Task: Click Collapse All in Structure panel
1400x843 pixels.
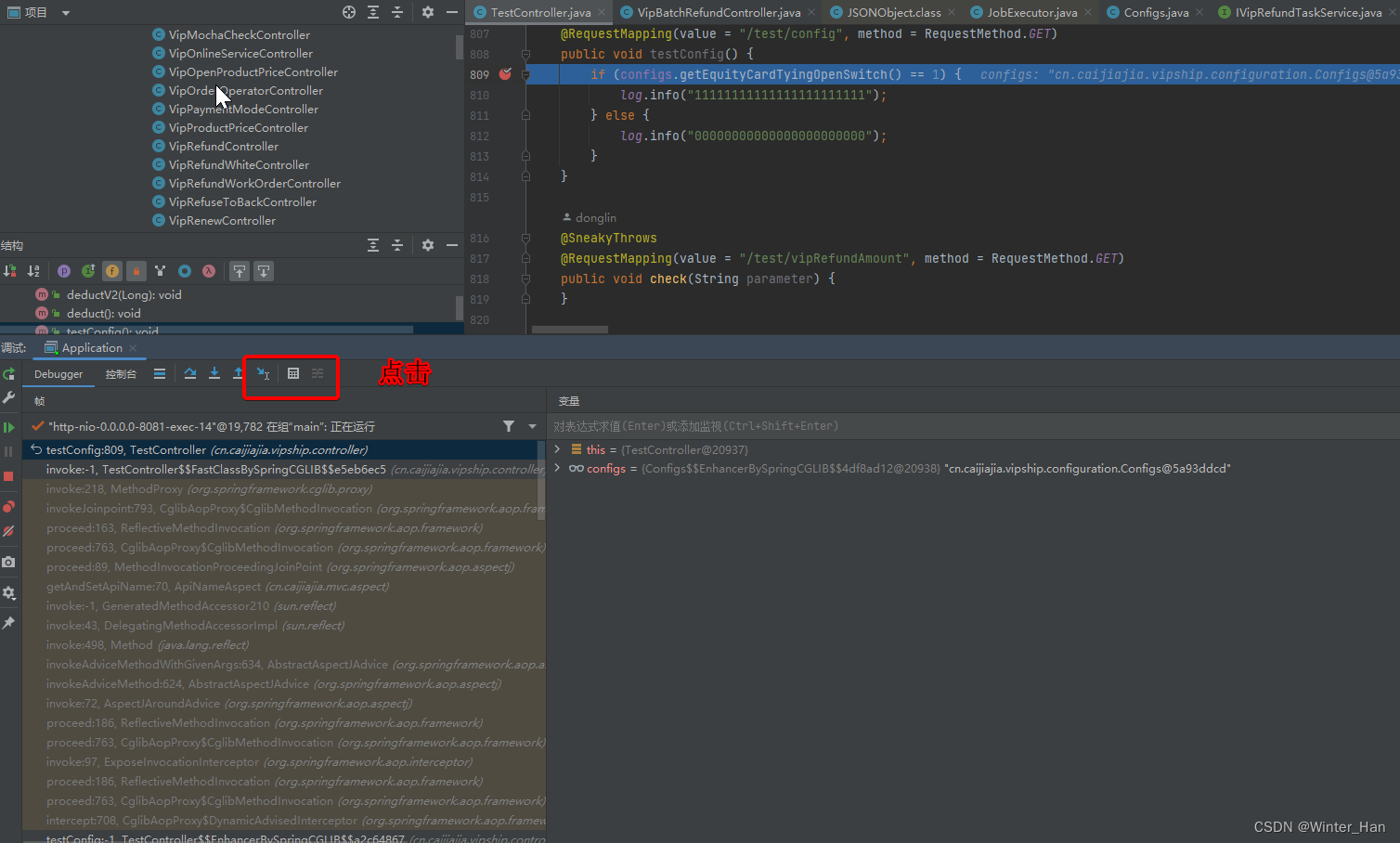Action: (397, 245)
